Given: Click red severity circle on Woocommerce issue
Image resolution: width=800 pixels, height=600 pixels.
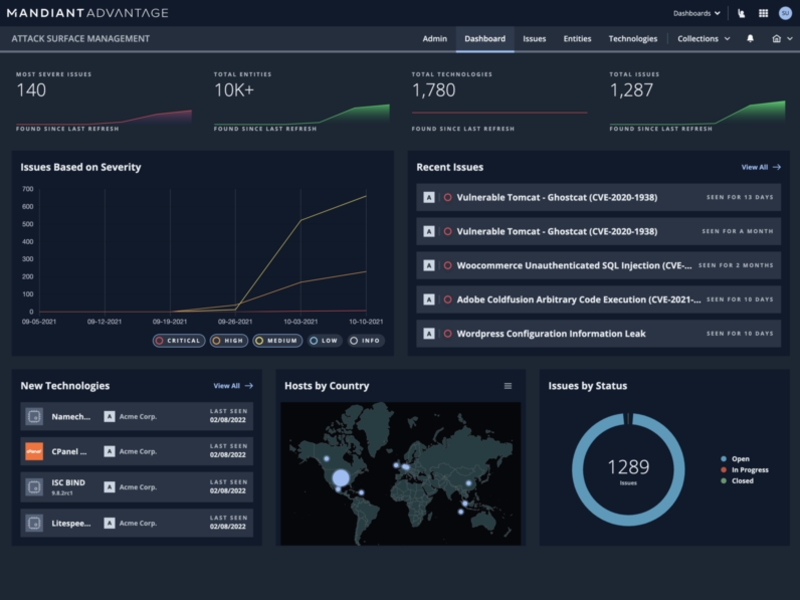Looking at the screenshot, I should point(447,265).
